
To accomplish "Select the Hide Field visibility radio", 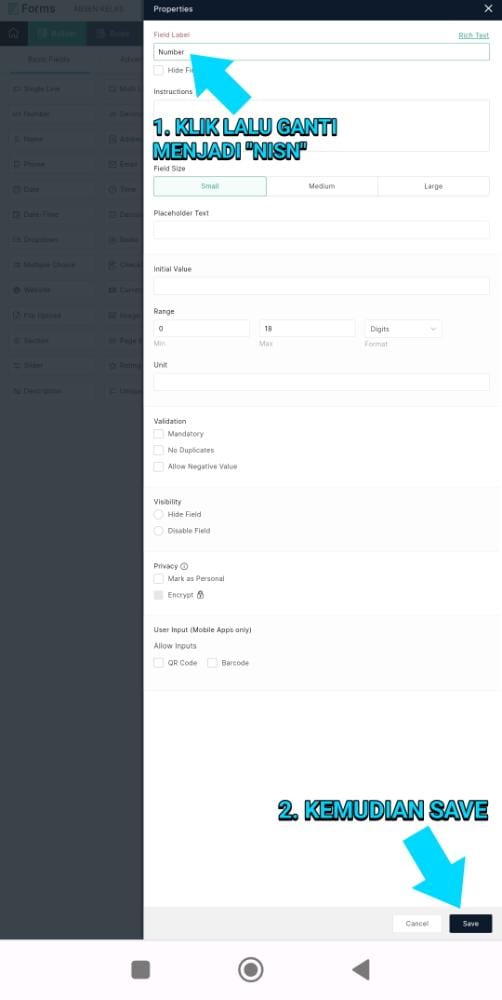I will (159, 515).
